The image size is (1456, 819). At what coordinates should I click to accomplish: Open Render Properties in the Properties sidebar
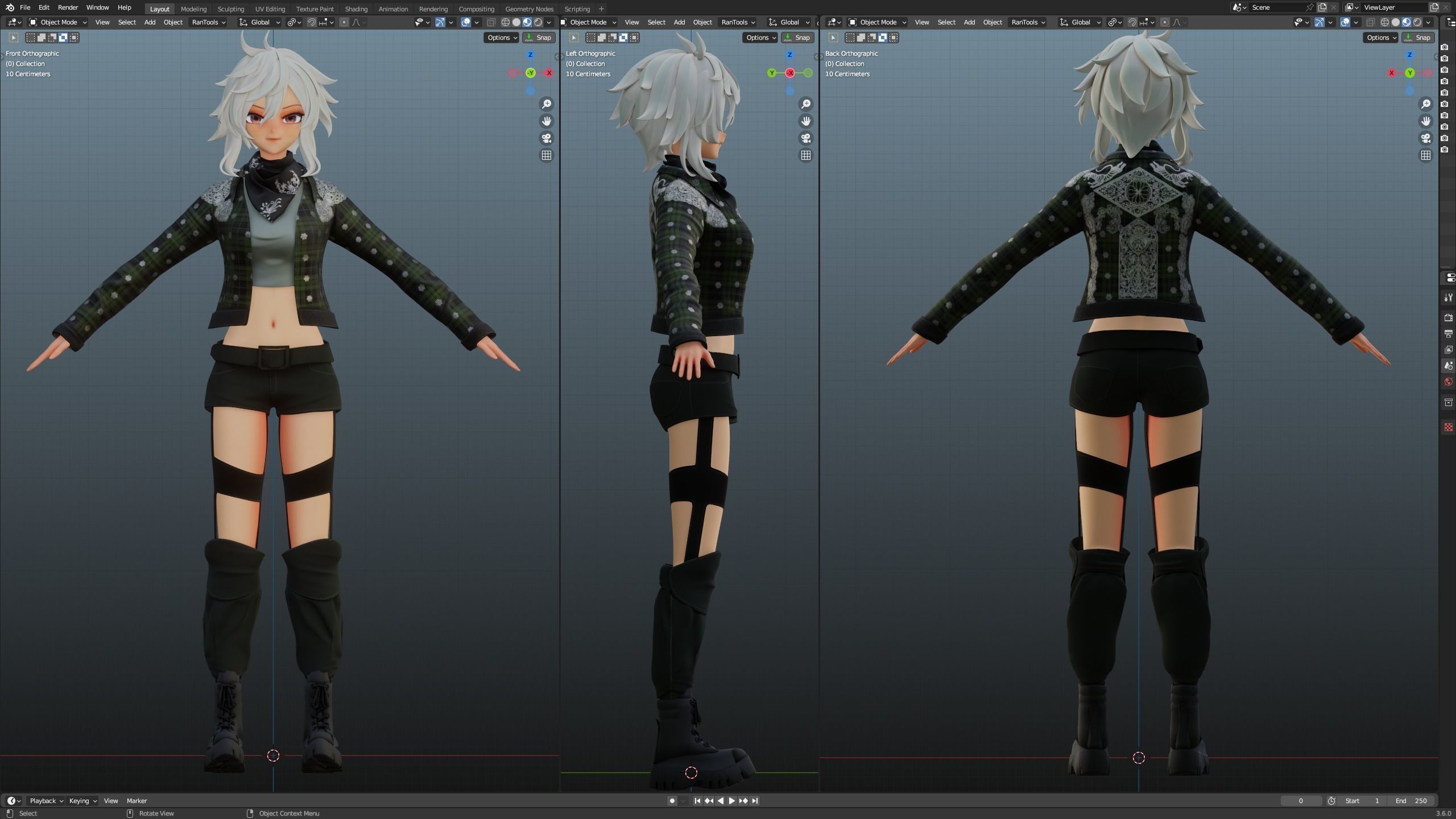(x=1449, y=318)
